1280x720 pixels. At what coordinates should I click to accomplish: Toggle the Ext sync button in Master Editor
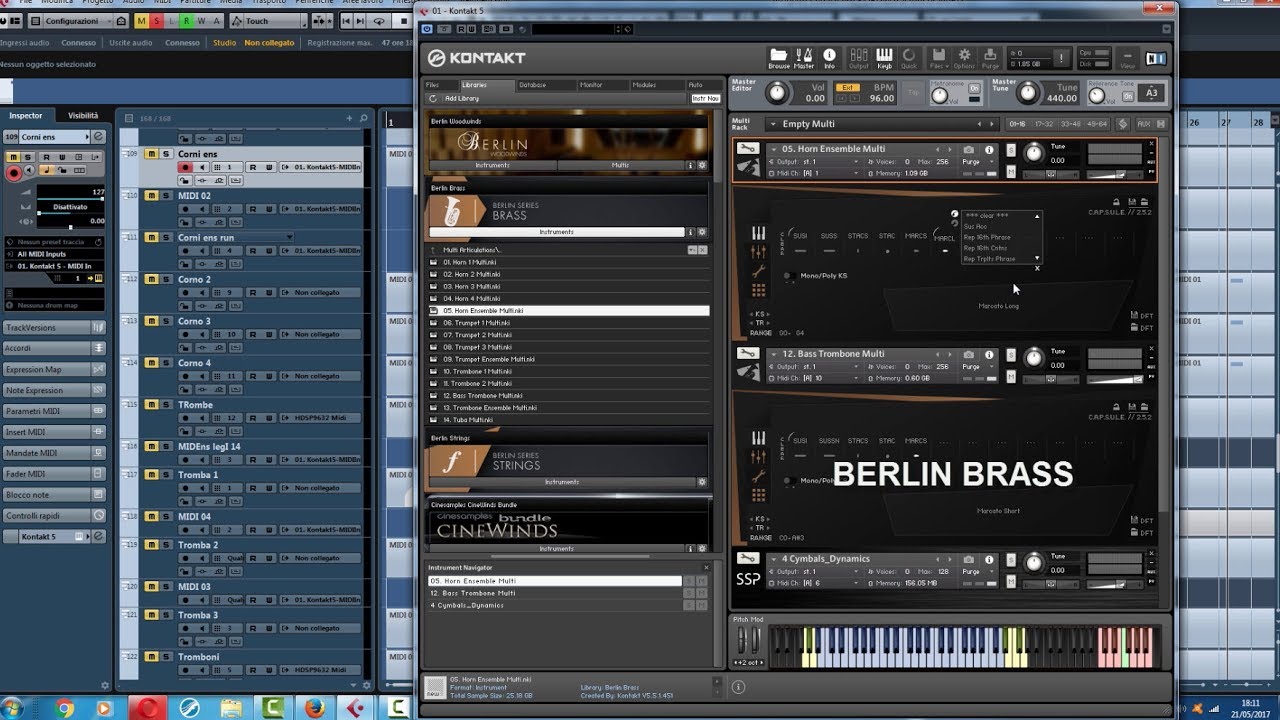(x=848, y=88)
